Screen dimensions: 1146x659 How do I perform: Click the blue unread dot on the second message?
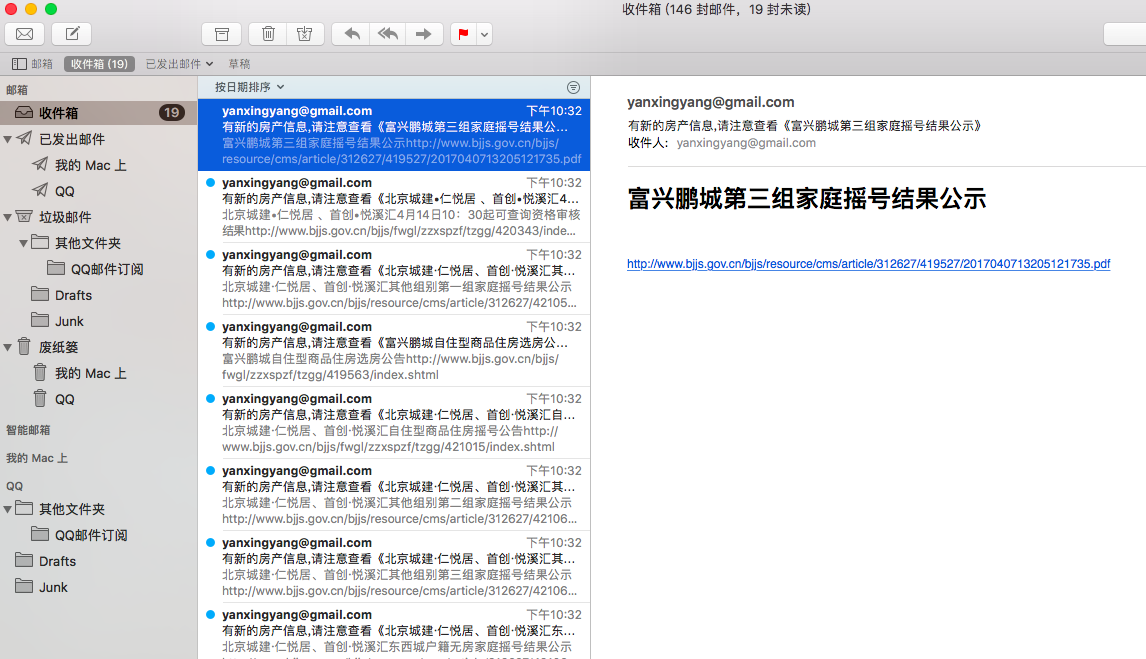[210, 182]
